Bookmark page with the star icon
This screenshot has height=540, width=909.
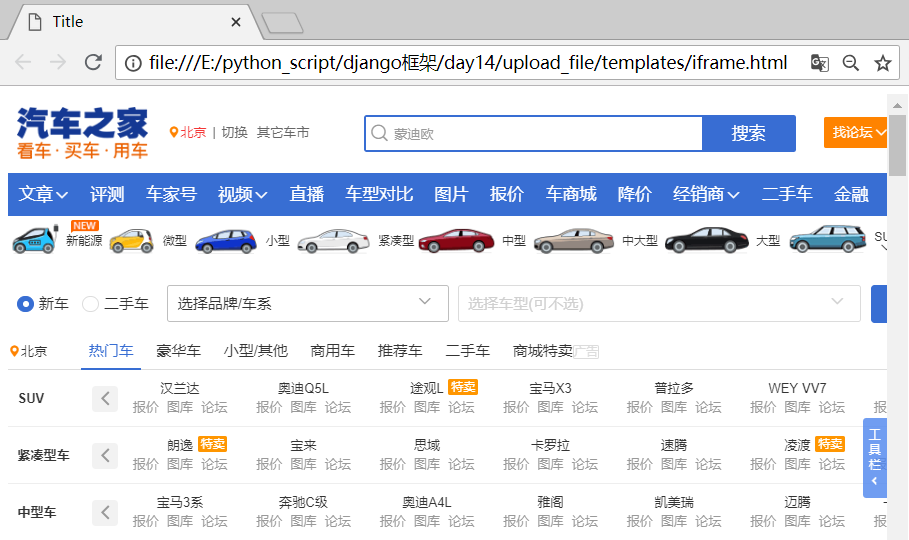tap(882, 63)
